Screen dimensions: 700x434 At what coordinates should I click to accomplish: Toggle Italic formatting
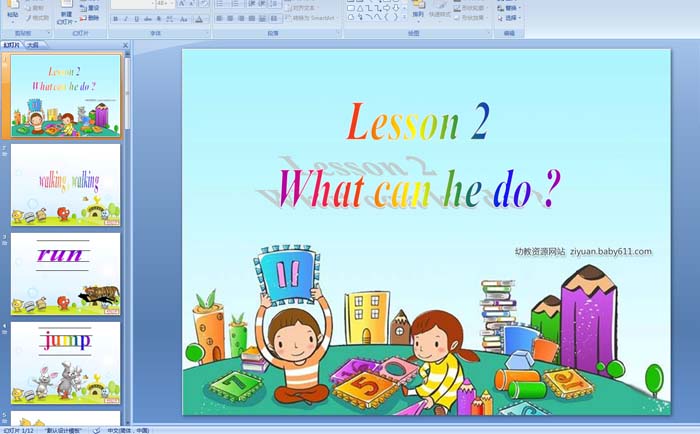[x=126, y=19]
